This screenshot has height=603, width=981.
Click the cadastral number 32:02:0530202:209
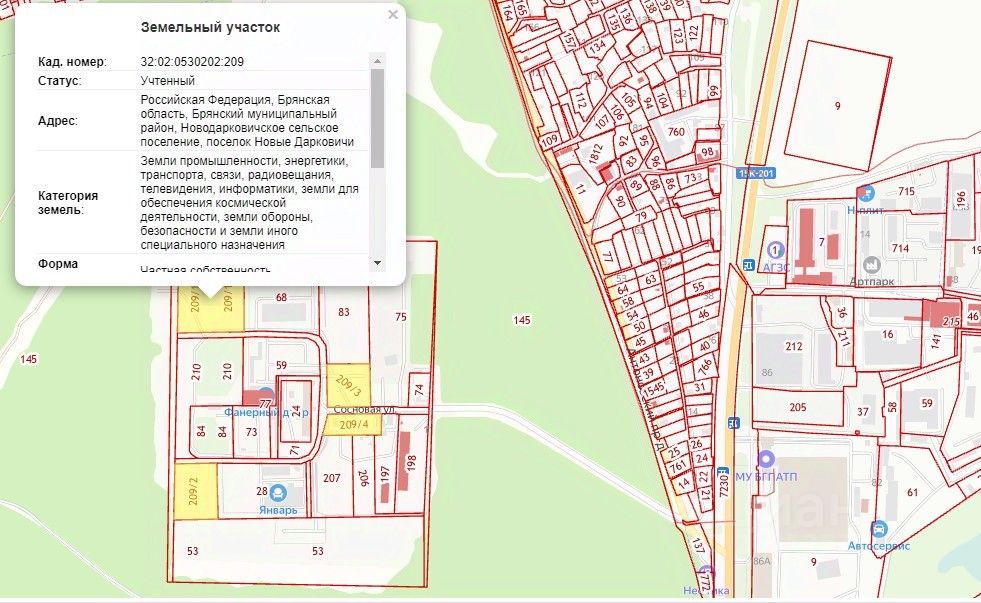(192, 62)
